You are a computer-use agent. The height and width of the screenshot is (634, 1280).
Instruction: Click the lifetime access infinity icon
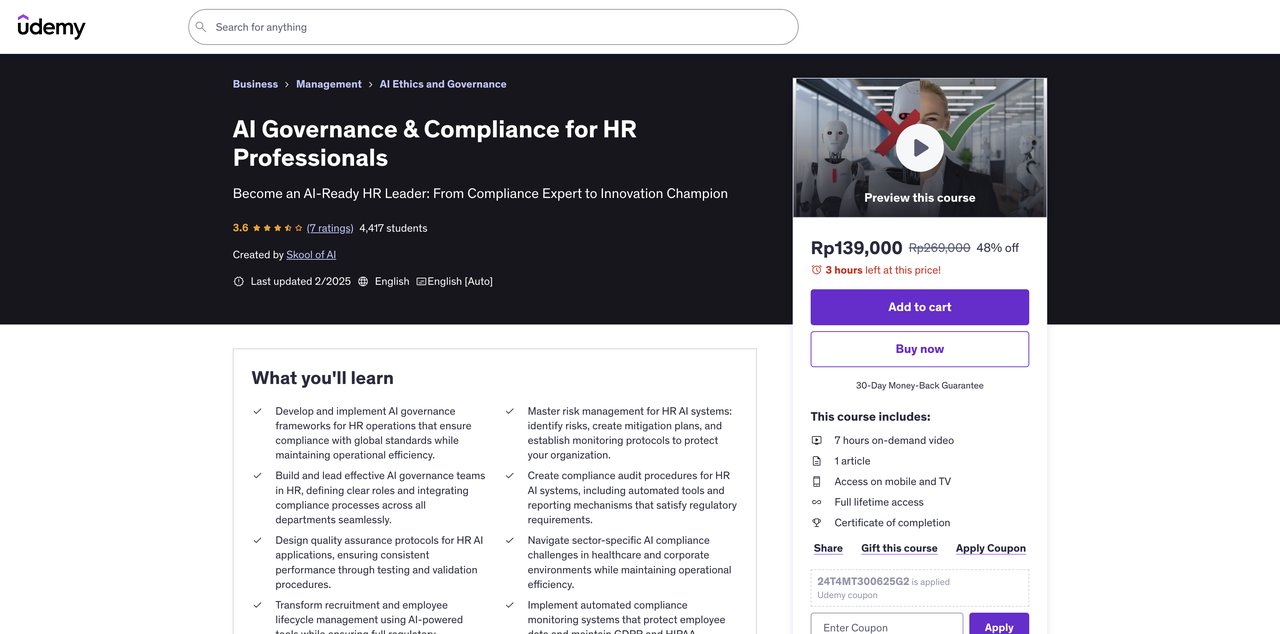pos(816,502)
